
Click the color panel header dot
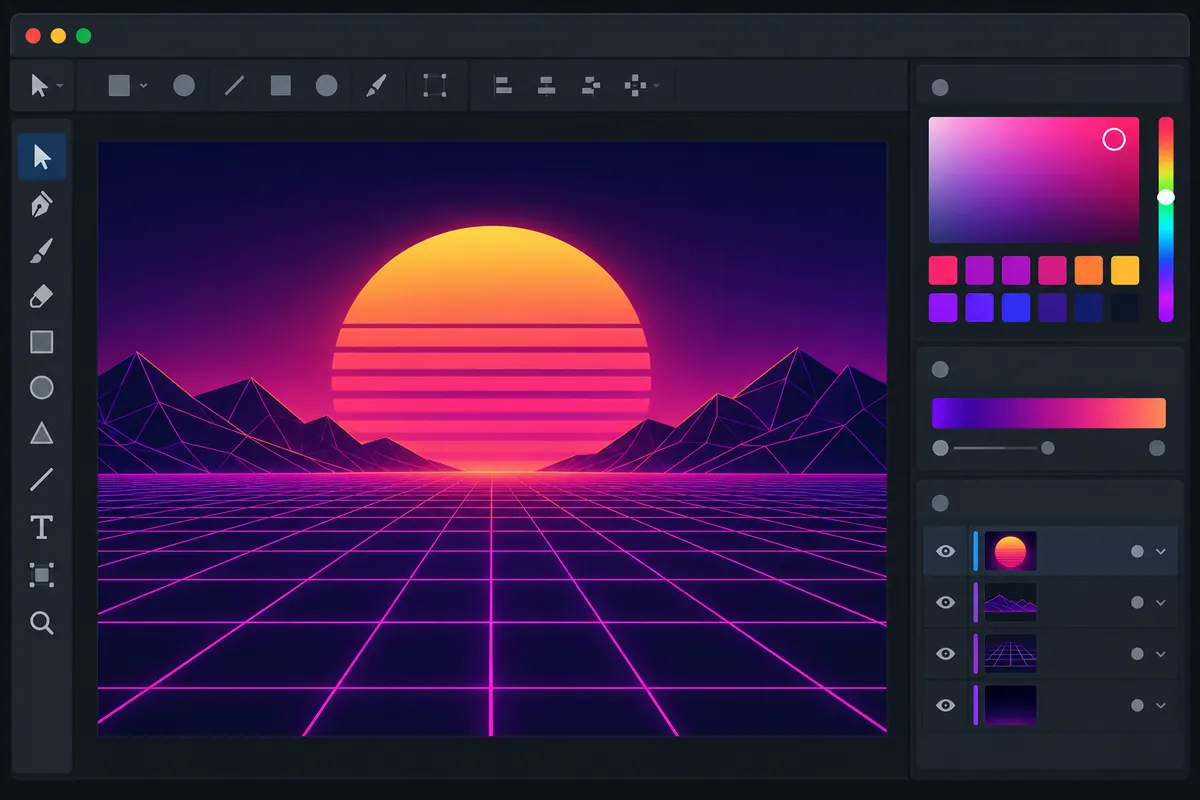[x=940, y=87]
